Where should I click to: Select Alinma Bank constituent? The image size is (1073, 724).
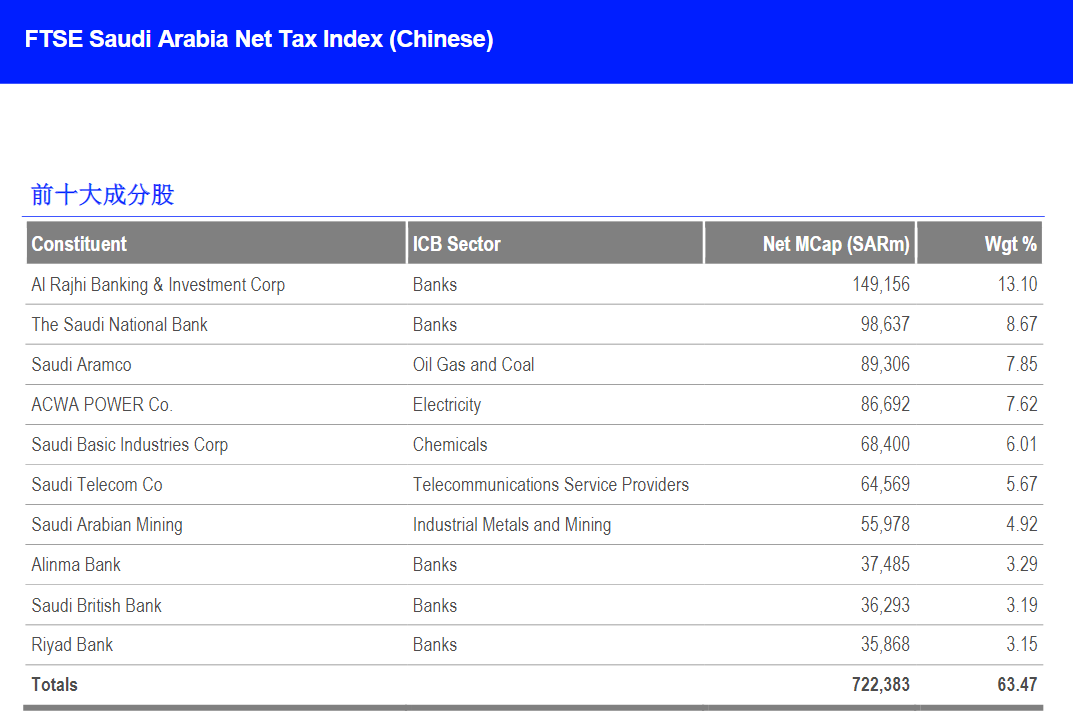point(76,565)
